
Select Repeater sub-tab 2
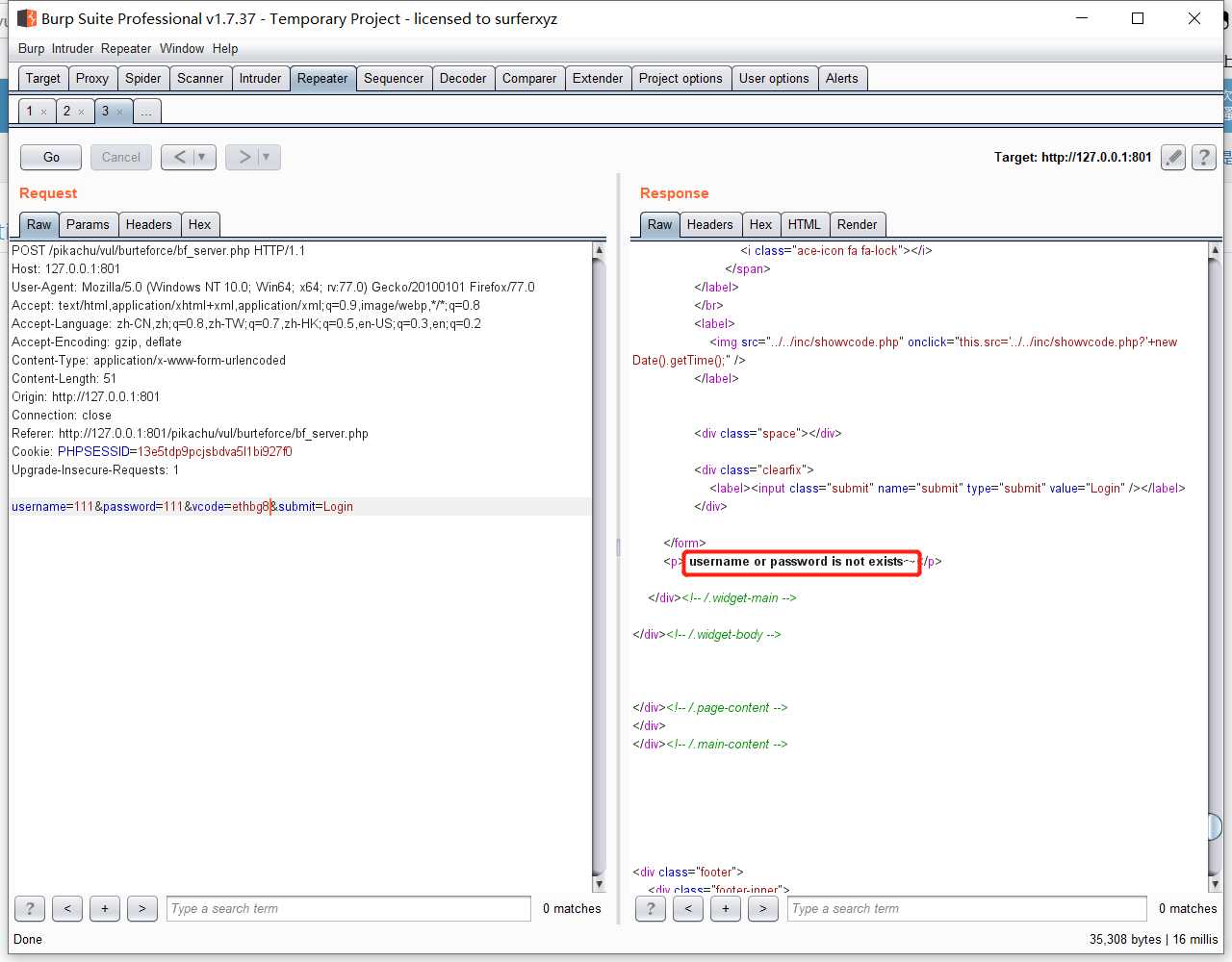(67, 112)
